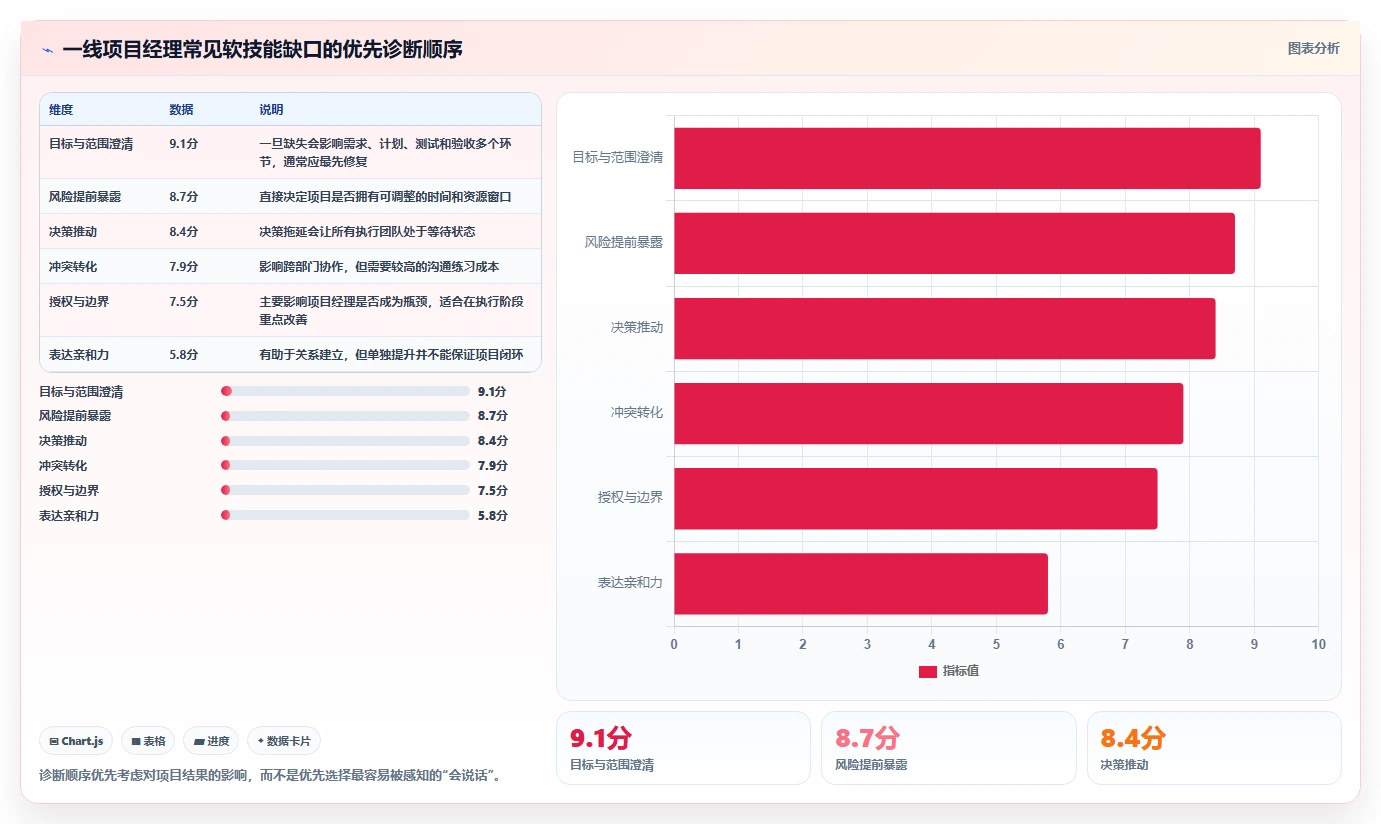The width and height of the screenshot is (1381, 824).
Task: Click the 决策推动 progress bar
Action: coord(345,441)
